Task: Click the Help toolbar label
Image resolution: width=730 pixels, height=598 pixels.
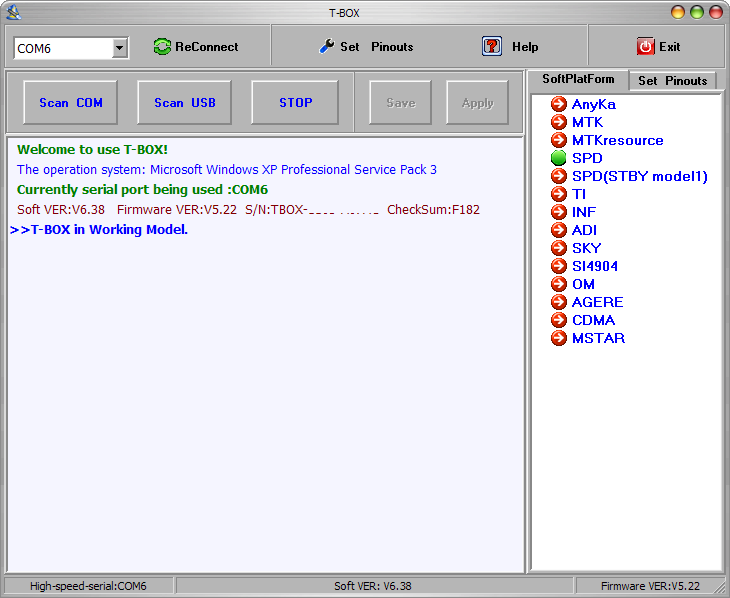Action: click(525, 47)
